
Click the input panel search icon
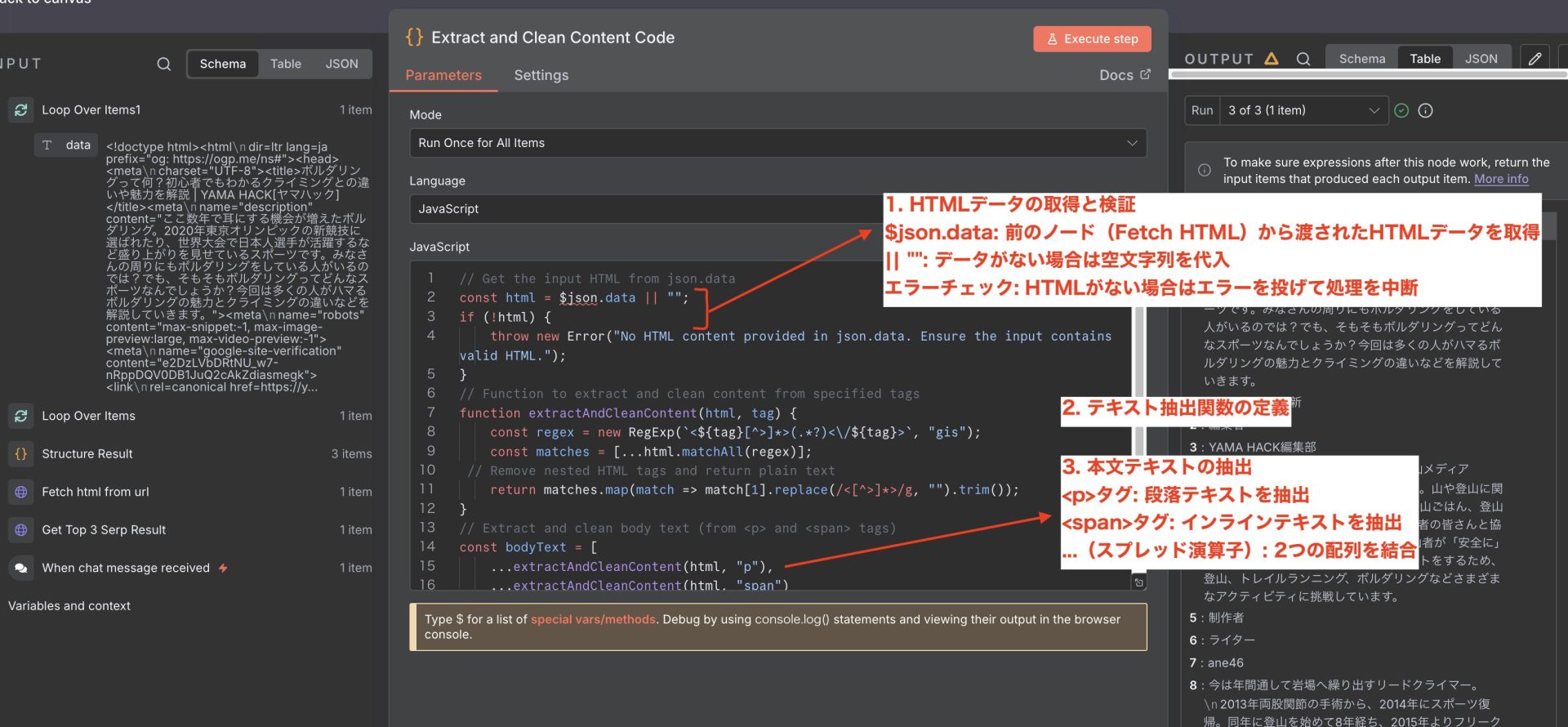click(164, 64)
